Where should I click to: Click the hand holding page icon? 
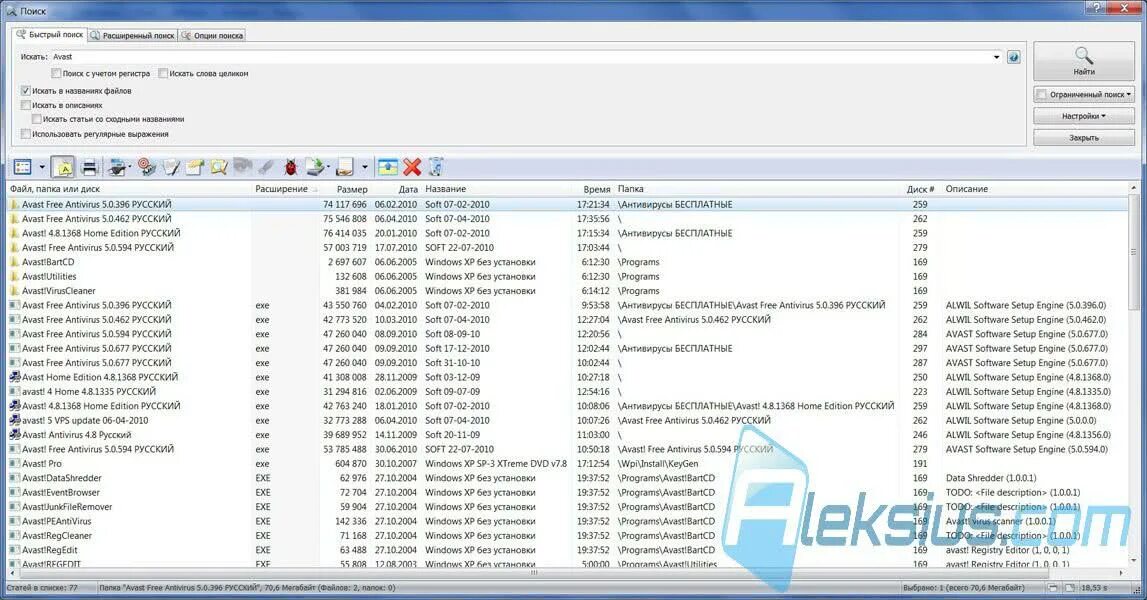coord(345,168)
